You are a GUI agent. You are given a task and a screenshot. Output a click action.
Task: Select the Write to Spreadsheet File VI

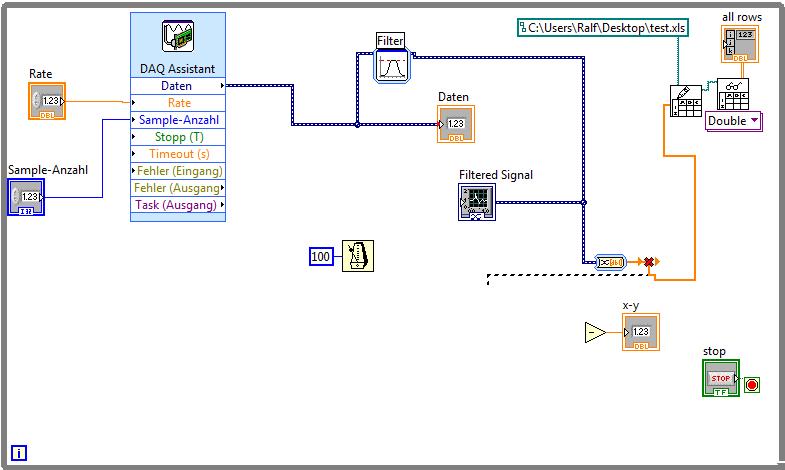coord(686,101)
